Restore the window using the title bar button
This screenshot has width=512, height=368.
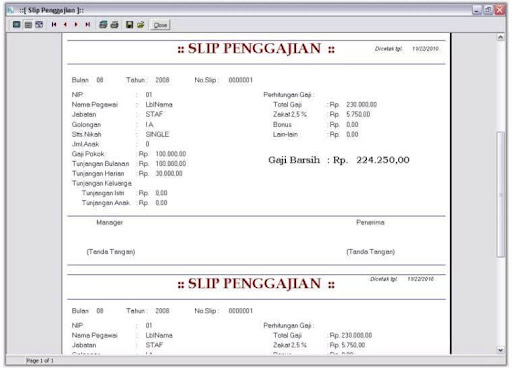[488, 10]
